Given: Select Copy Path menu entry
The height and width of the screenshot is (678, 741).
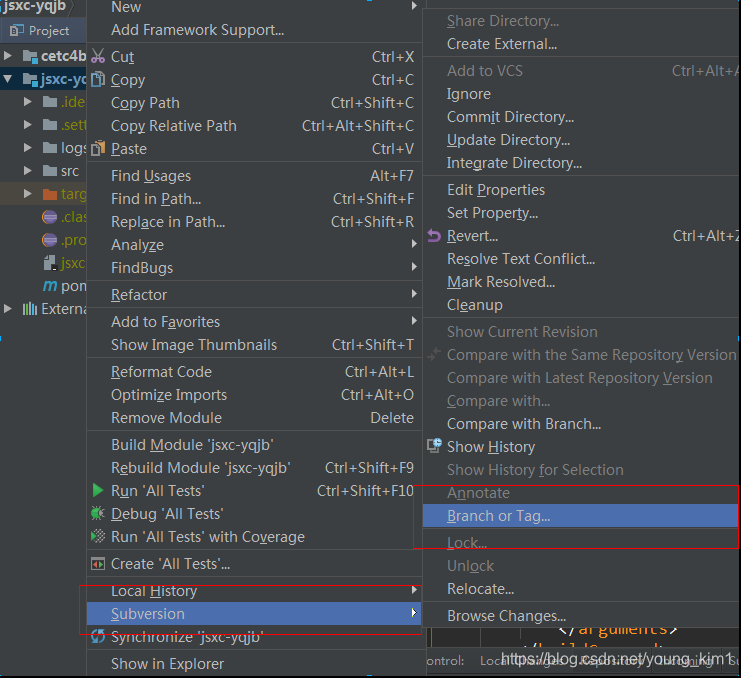Looking at the screenshot, I should coord(254,103).
